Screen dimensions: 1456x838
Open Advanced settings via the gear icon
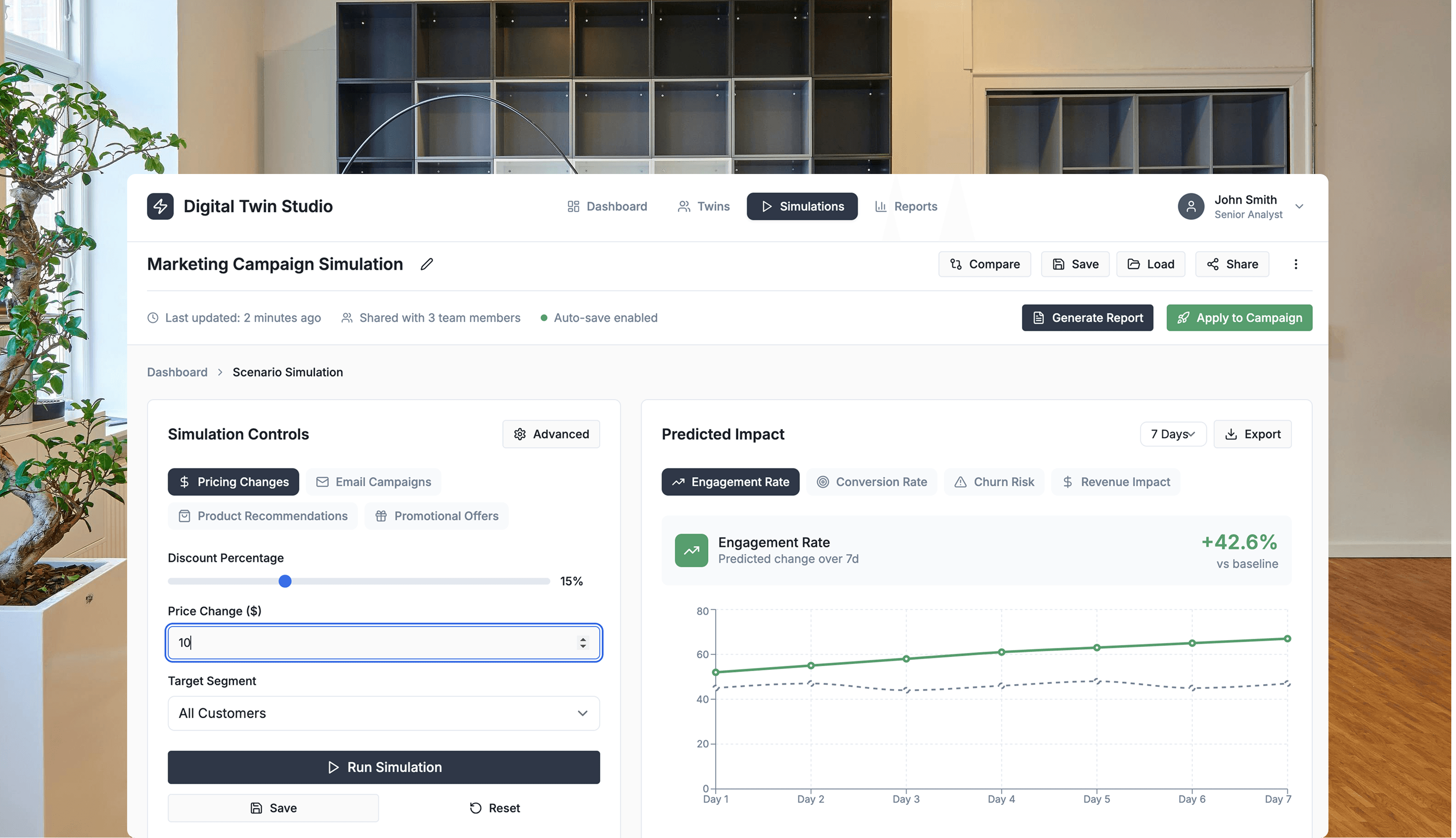[x=551, y=434]
